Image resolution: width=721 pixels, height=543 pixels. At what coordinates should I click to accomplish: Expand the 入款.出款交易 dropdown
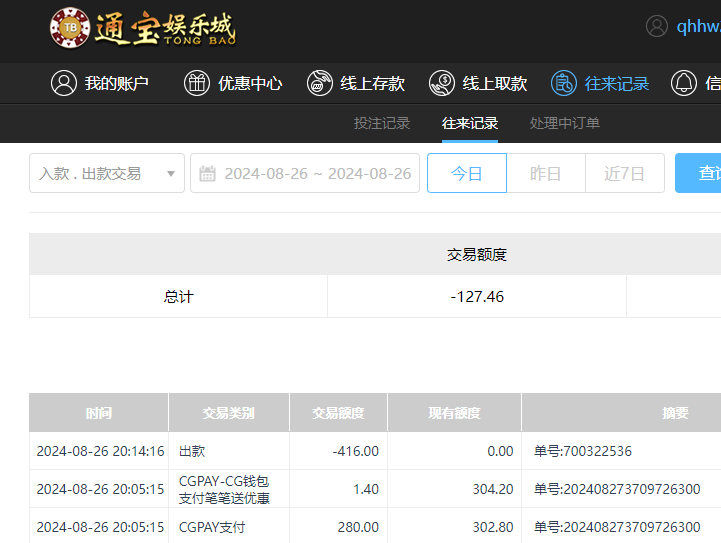coord(107,173)
